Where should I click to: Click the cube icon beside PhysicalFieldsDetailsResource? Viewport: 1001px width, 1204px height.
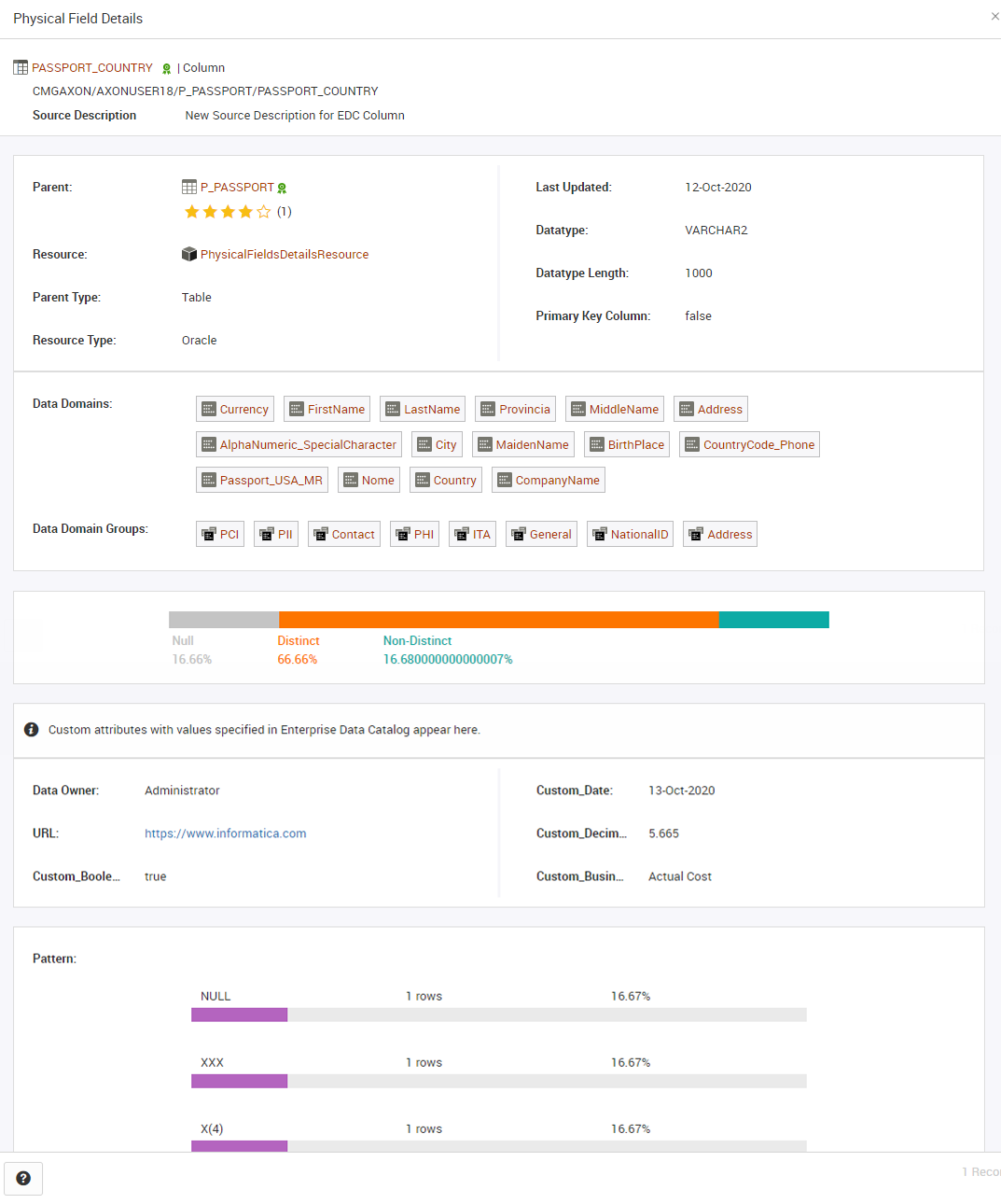(x=189, y=254)
